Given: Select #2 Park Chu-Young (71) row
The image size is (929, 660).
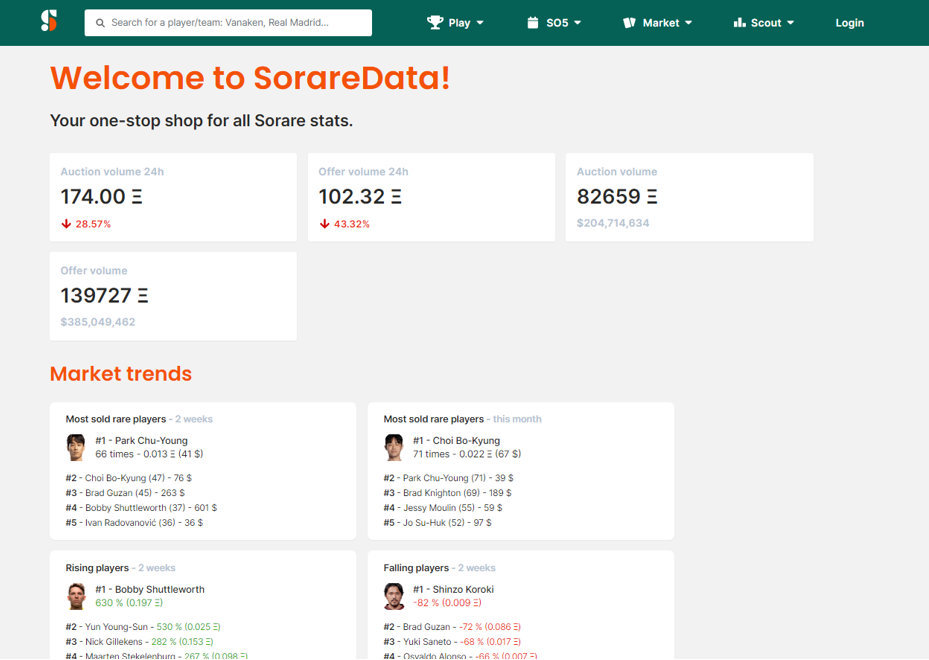Looking at the screenshot, I should click(449, 478).
